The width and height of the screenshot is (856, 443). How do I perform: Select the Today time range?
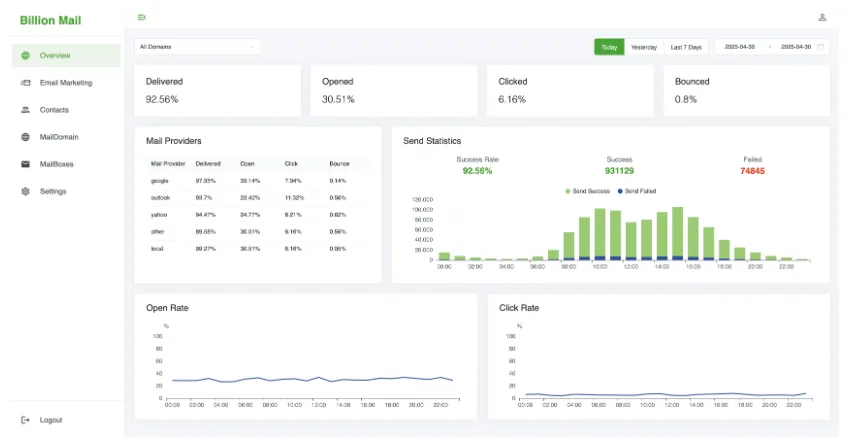609,47
